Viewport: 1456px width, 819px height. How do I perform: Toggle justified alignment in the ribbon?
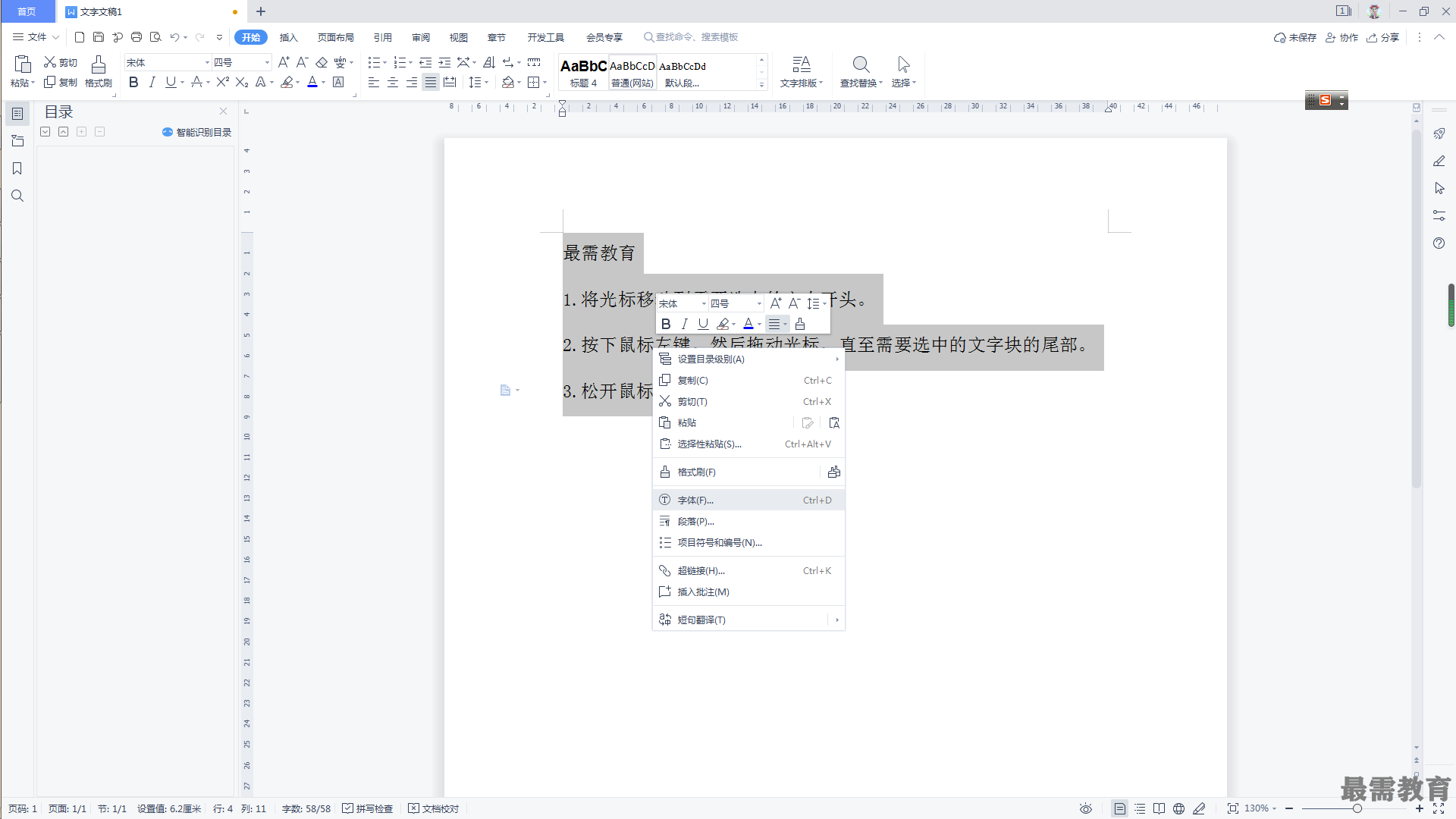tap(431, 83)
